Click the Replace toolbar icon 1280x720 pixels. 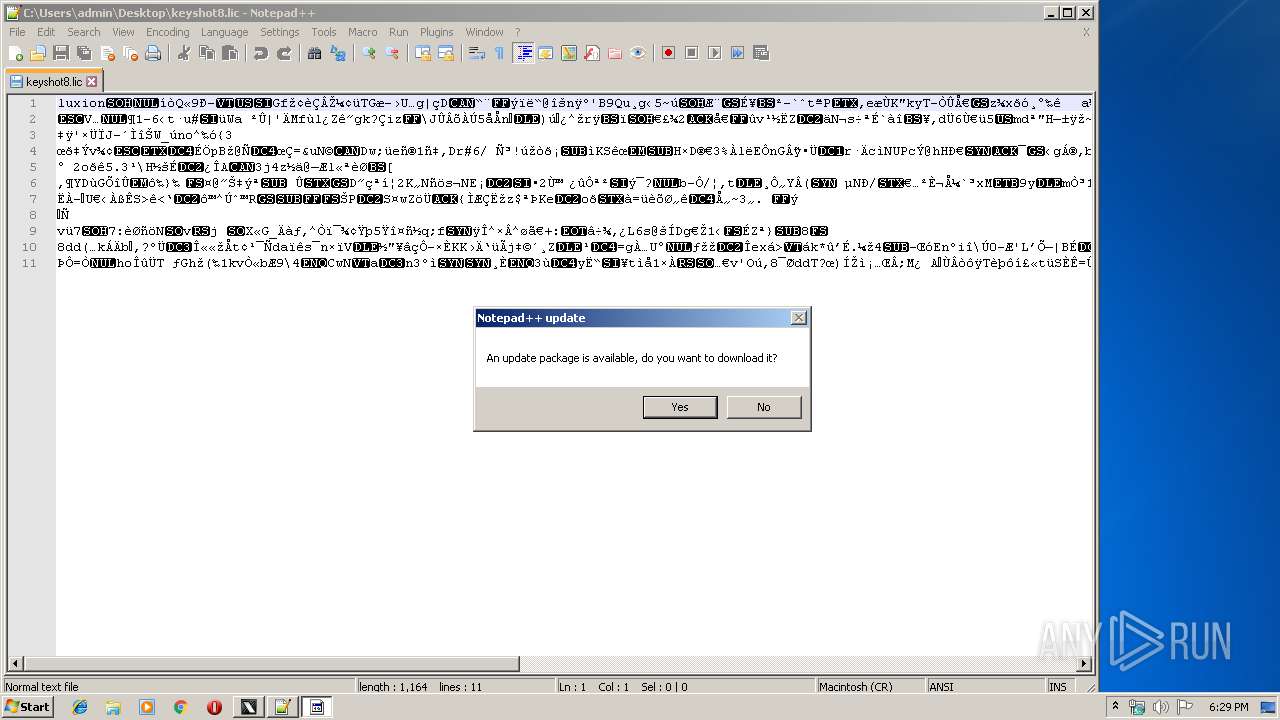[338, 53]
